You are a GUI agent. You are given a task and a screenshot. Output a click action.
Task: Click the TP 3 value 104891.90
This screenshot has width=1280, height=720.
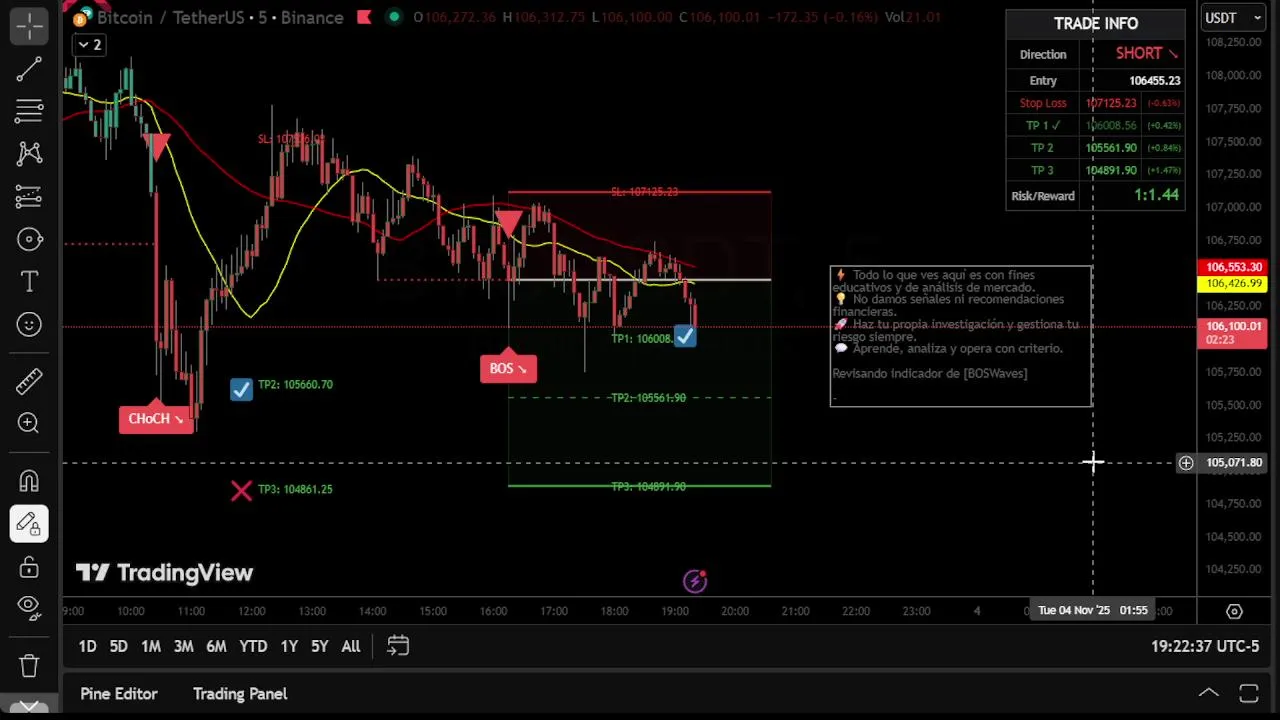[1111, 171]
